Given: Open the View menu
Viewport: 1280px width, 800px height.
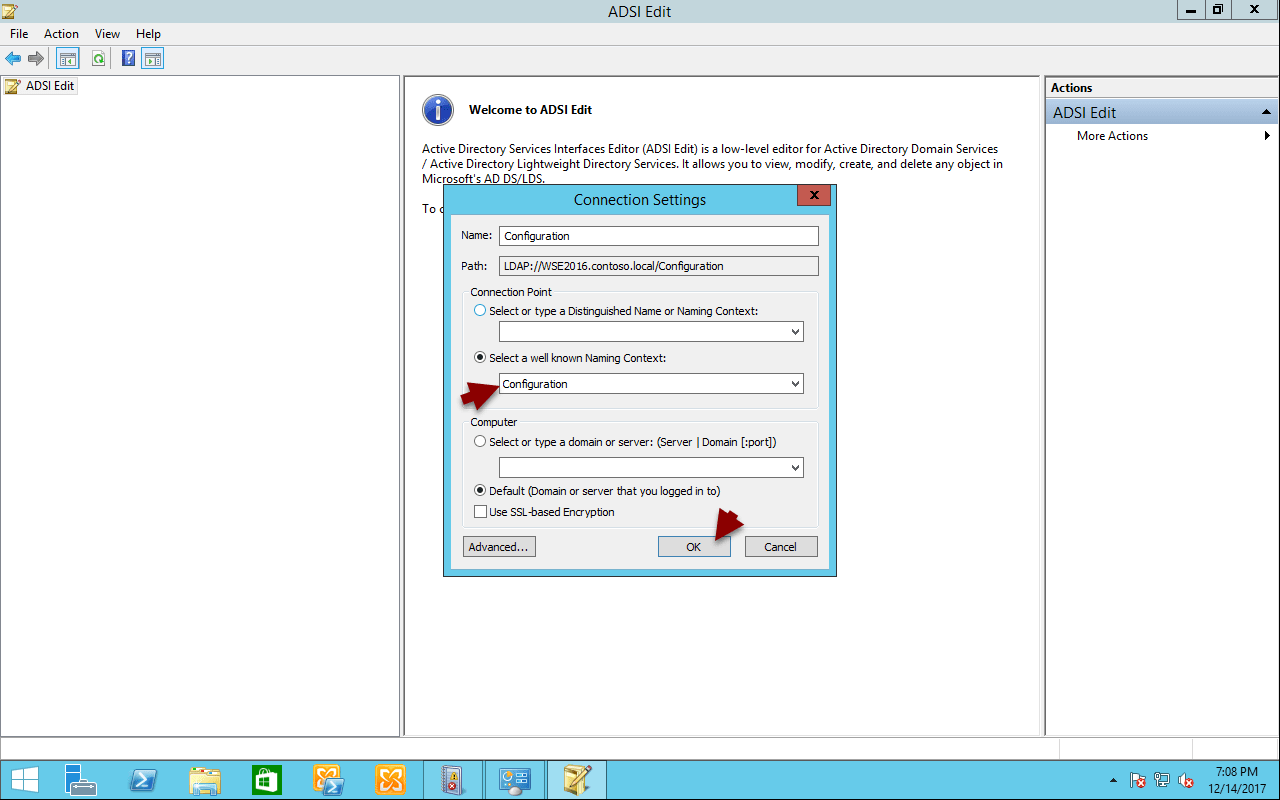Looking at the screenshot, I should coord(107,34).
